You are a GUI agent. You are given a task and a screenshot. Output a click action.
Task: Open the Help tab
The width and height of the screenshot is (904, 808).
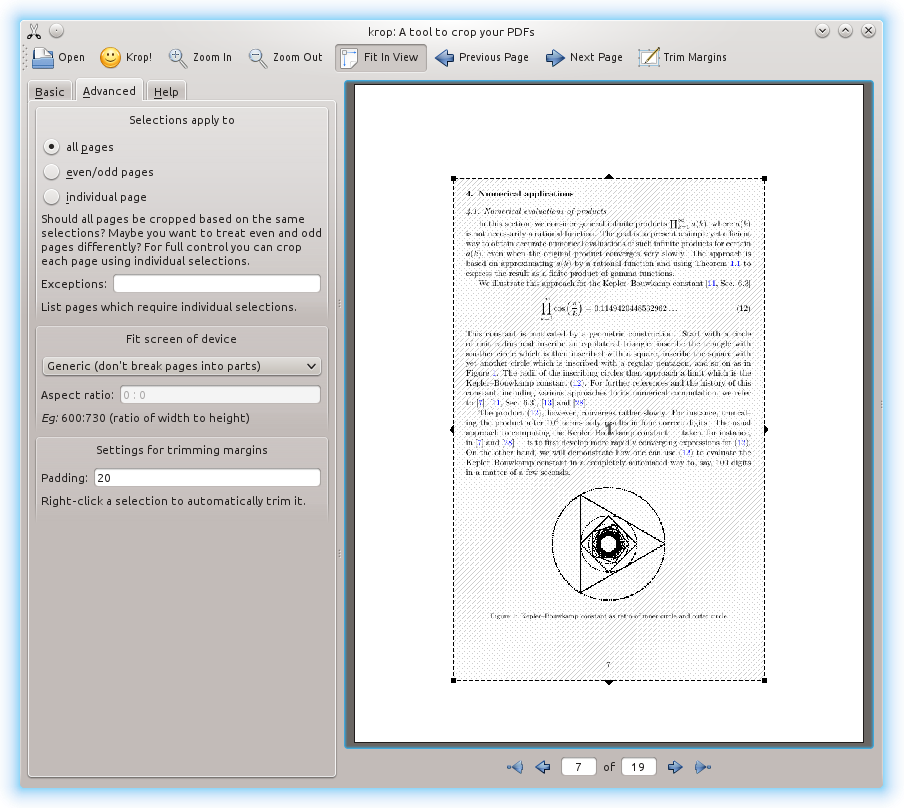166,92
